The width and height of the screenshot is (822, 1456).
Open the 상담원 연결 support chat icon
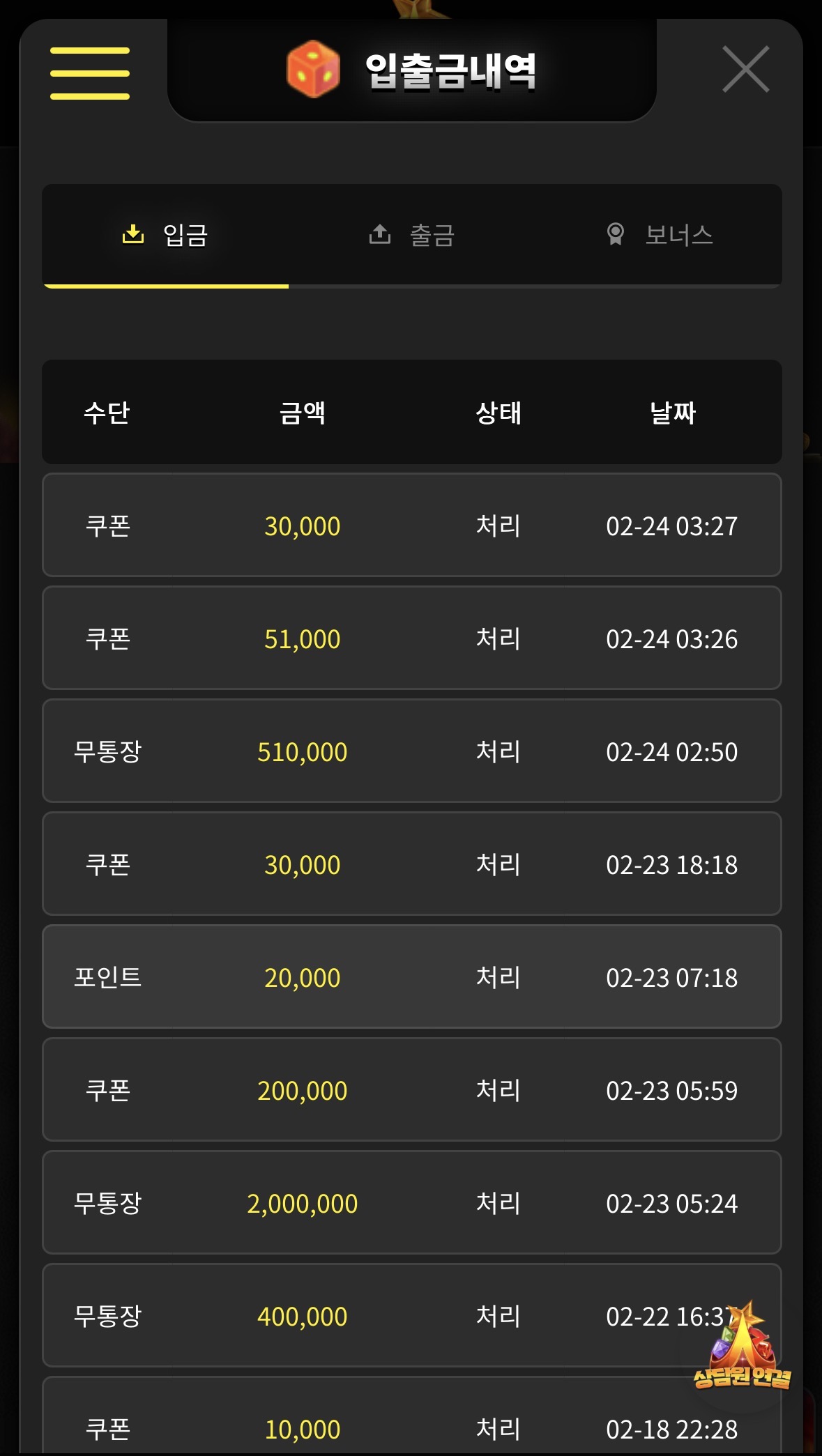coord(742,1347)
